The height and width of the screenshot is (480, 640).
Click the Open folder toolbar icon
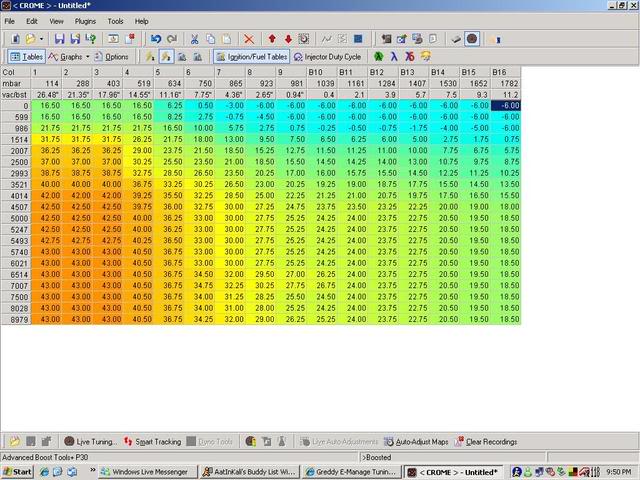(30, 39)
